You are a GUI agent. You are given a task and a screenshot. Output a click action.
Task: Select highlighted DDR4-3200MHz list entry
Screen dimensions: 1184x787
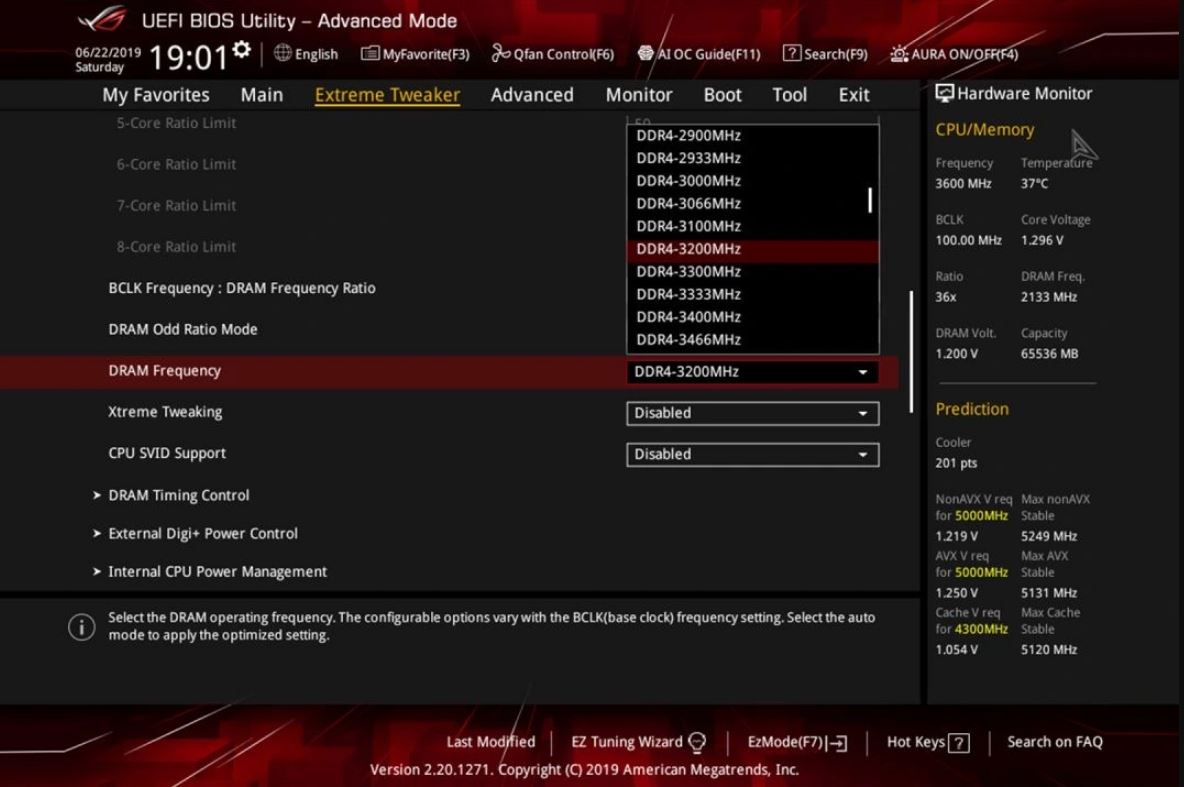pos(753,249)
